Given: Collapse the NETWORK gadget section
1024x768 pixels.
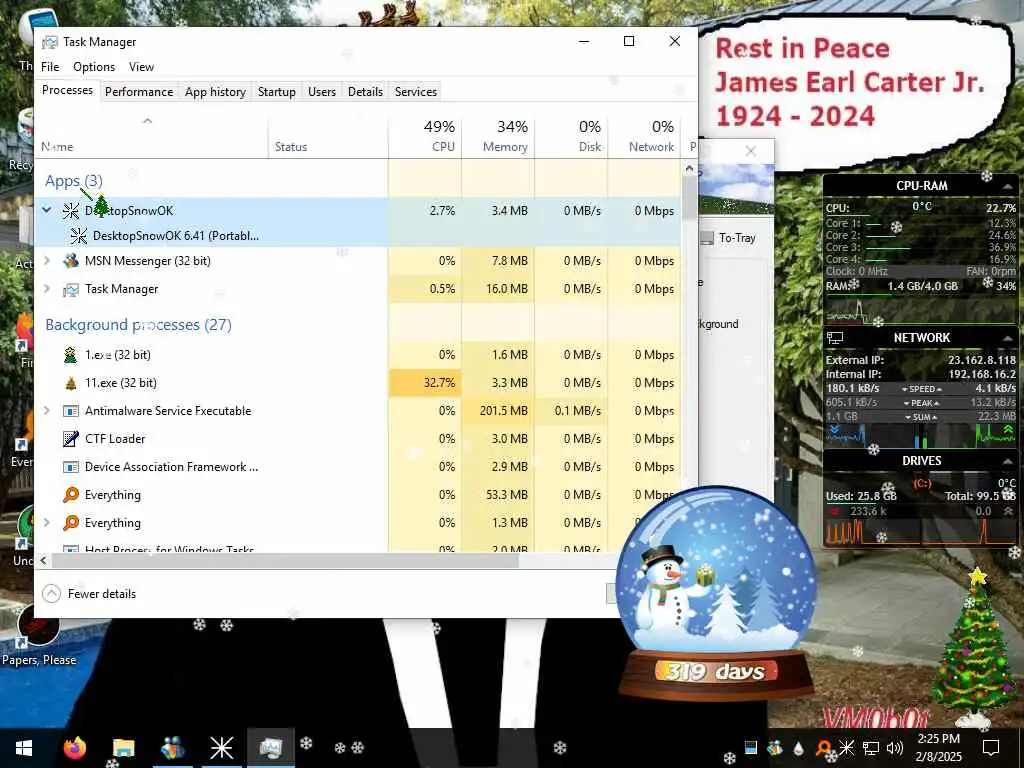Looking at the screenshot, I should [1008, 338].
